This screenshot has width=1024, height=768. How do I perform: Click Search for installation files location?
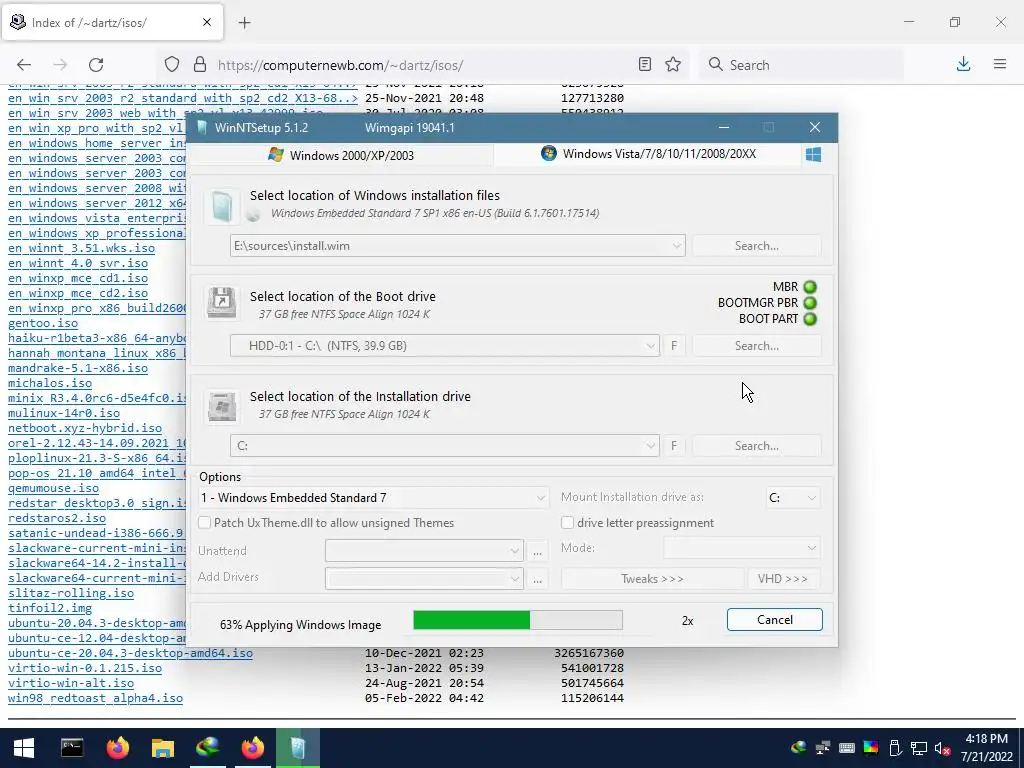click(x=756, y=246)
